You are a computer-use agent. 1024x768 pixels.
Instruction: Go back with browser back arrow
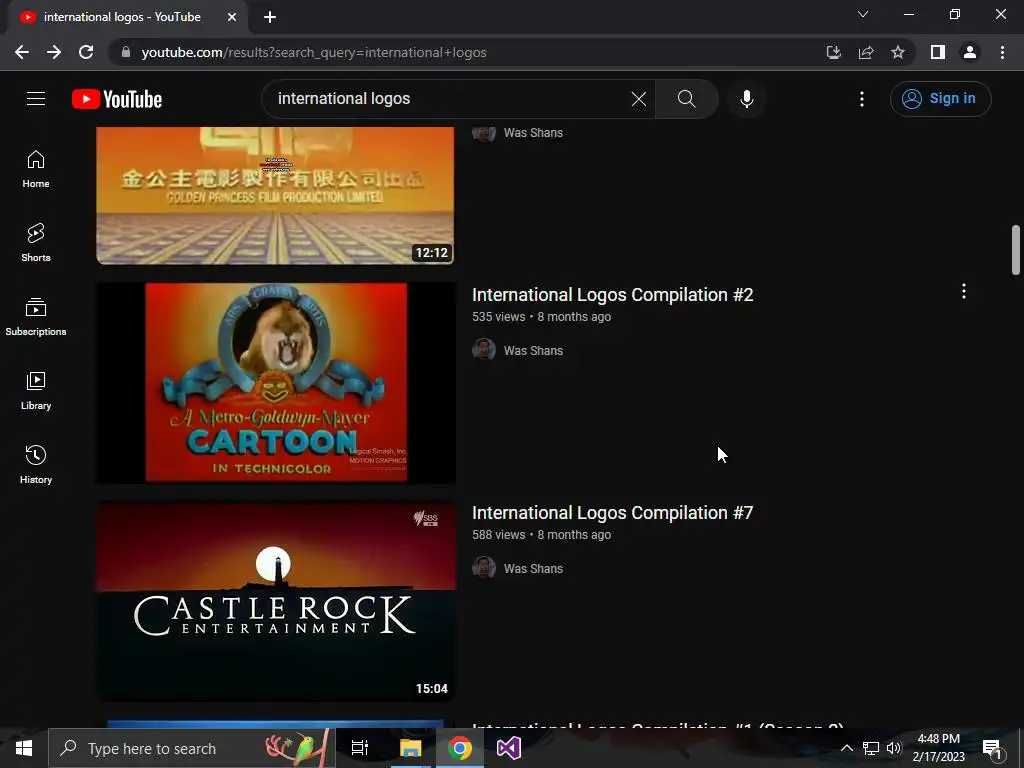(22, 52)
